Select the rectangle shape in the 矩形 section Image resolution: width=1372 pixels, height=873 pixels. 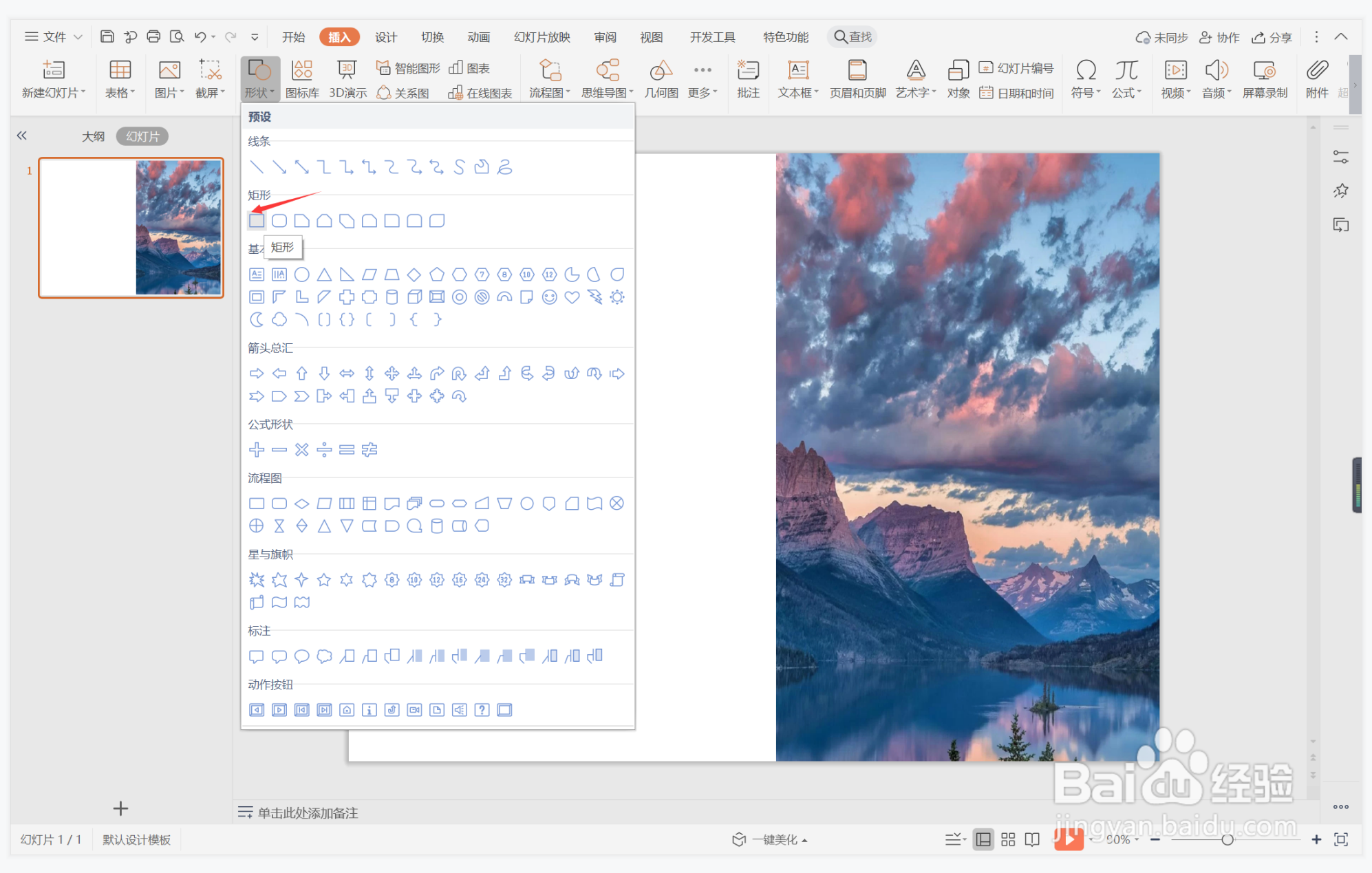tap(257, 221)
